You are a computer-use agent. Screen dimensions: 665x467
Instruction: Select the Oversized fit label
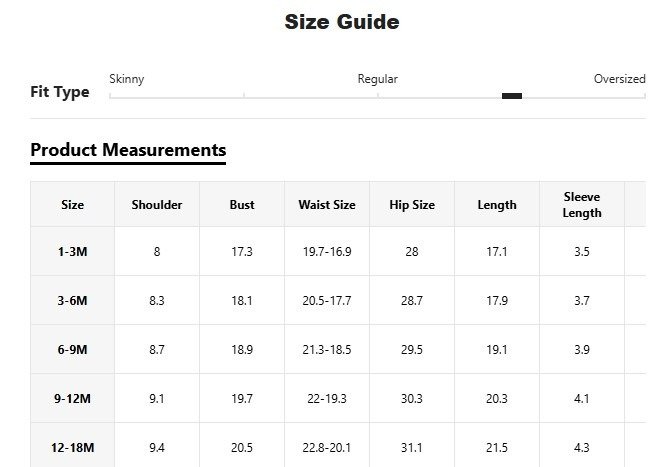pos(619,79)
